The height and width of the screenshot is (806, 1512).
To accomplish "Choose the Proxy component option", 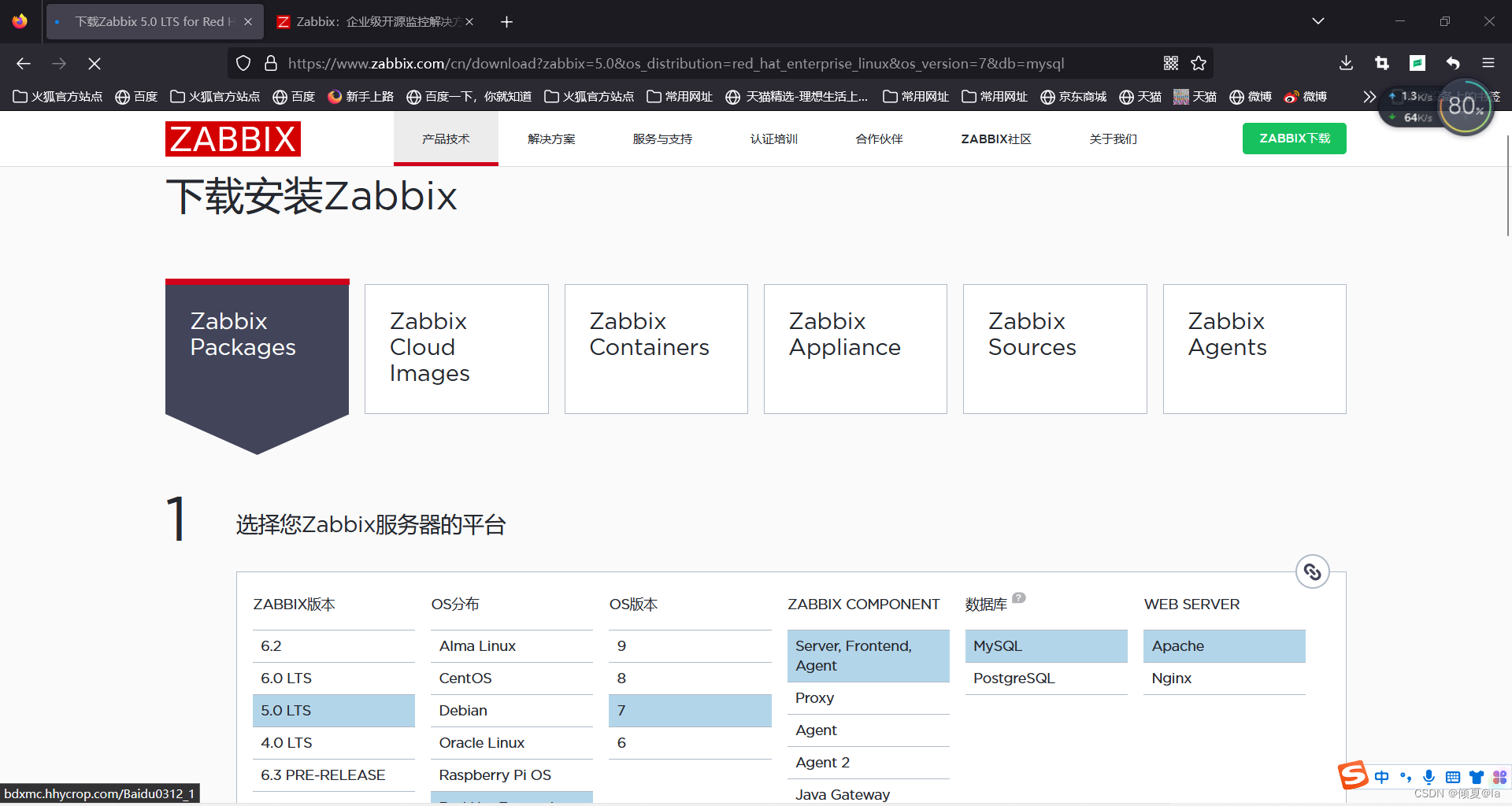I will coord(869,698).
